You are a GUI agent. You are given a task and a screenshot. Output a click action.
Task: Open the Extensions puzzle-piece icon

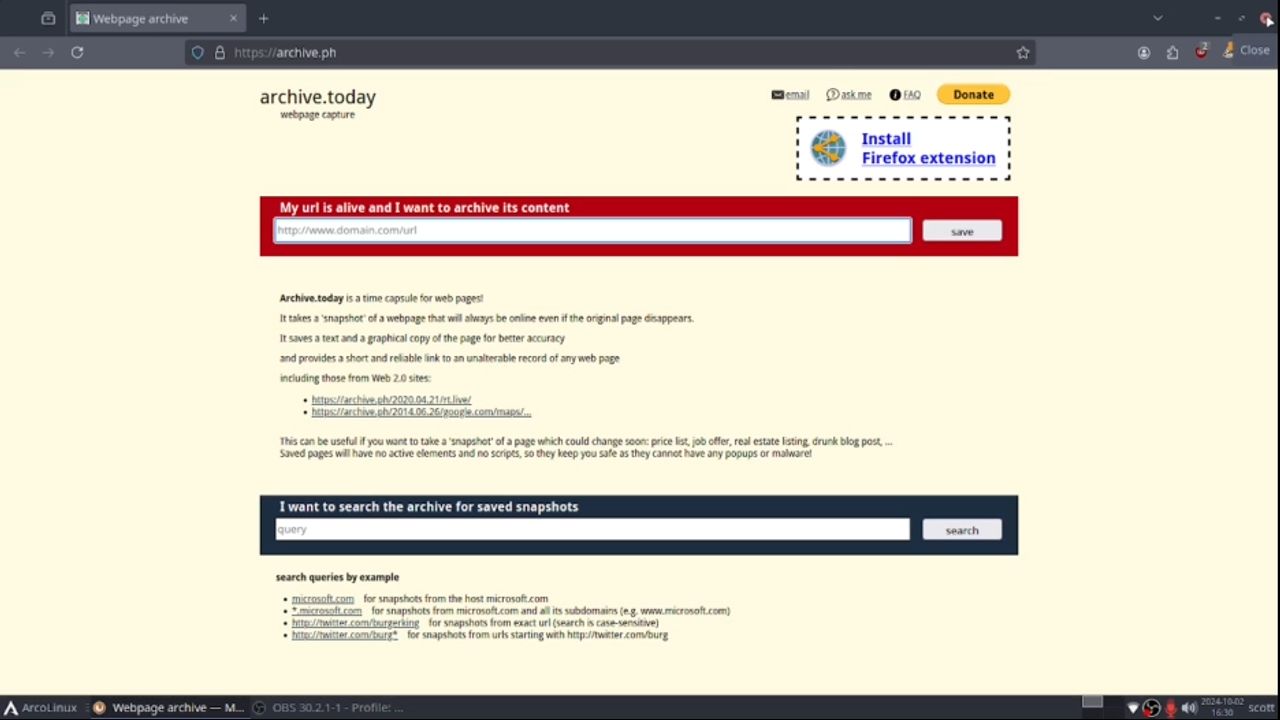(x=1172, y=52)
